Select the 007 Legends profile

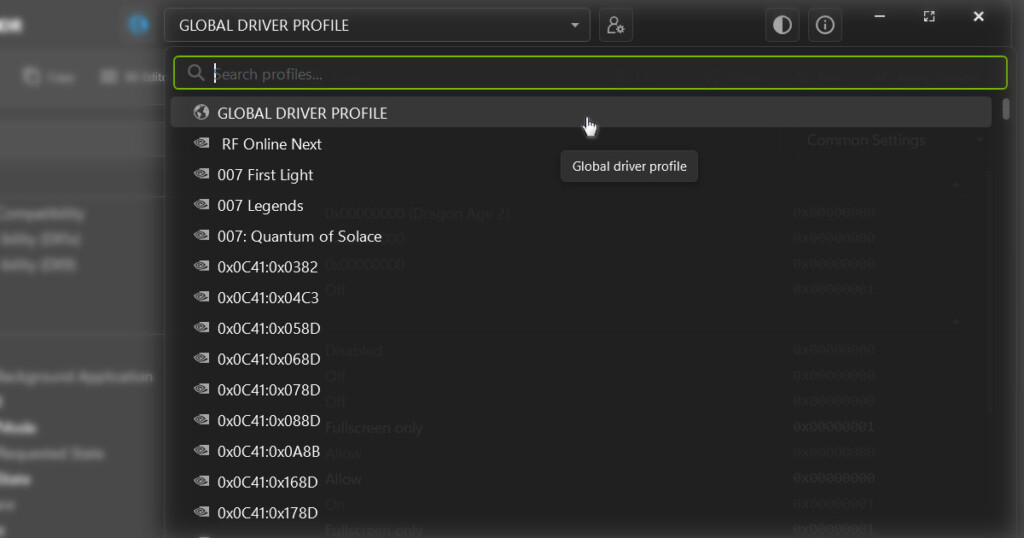(x=581, y=205)
